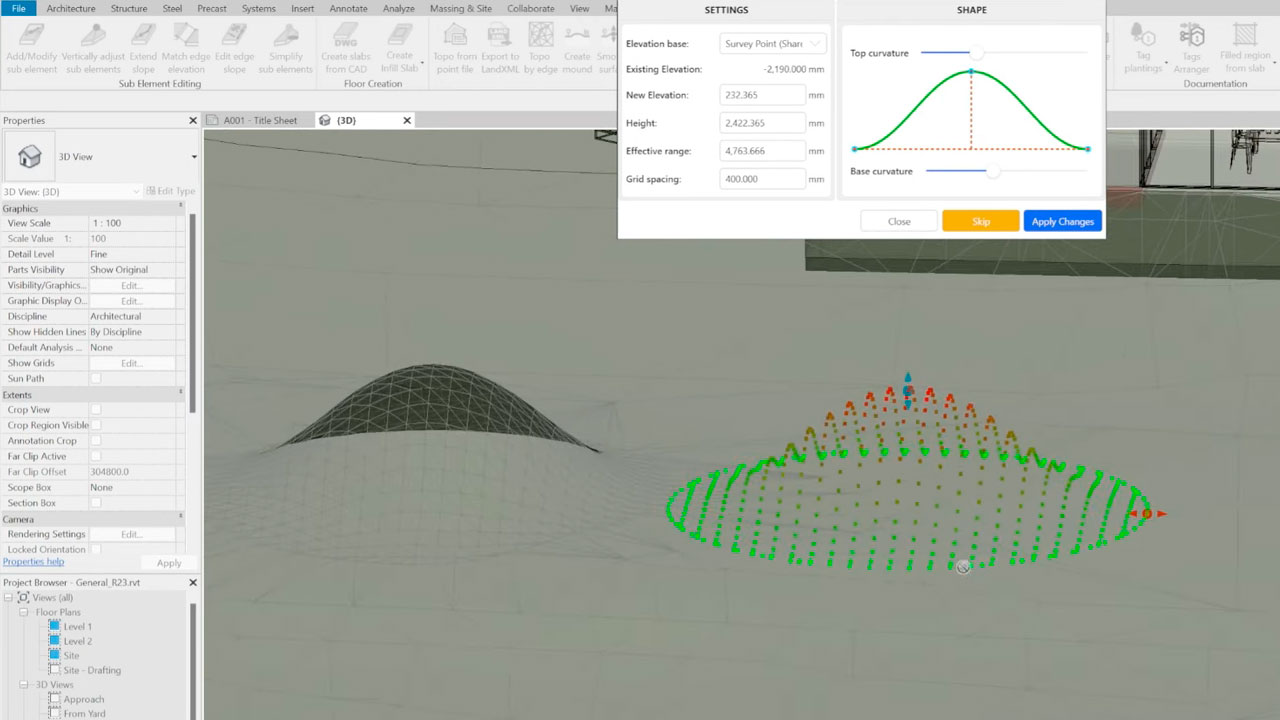Select the Edit edge slope tool
The height and width of the screenshot is (720, 1280).
click(234, 47)
